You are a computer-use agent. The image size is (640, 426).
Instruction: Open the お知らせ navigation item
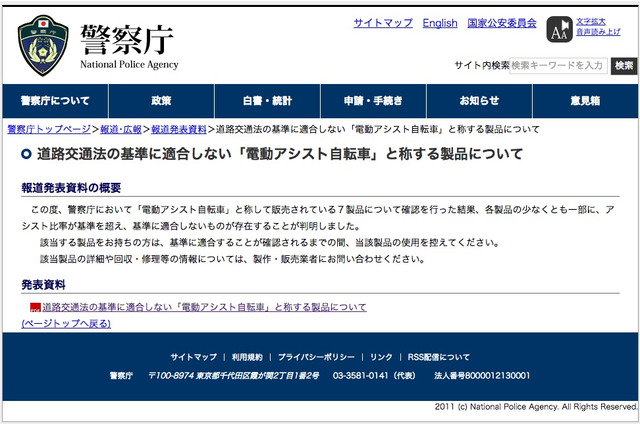click(479, 101)
